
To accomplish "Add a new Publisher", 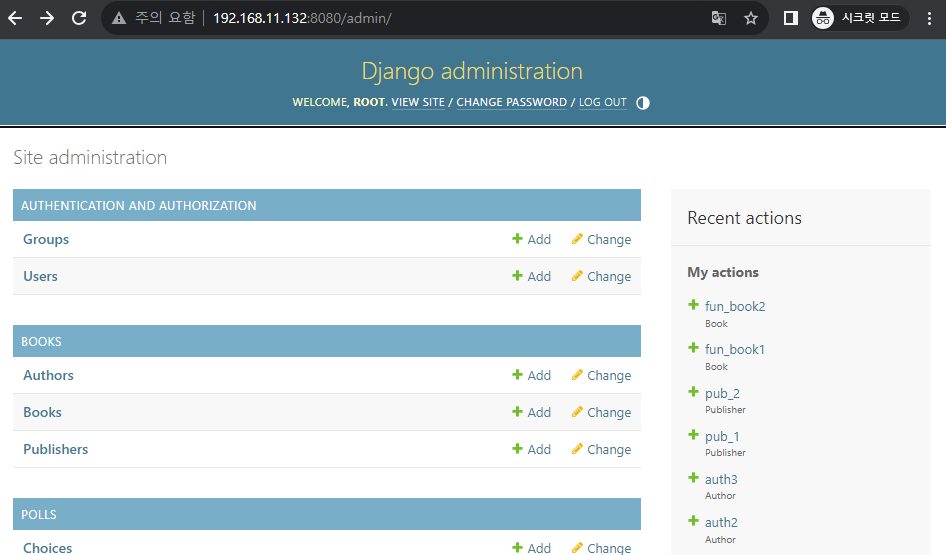I will pyautogui.click(x=532, y=449).
